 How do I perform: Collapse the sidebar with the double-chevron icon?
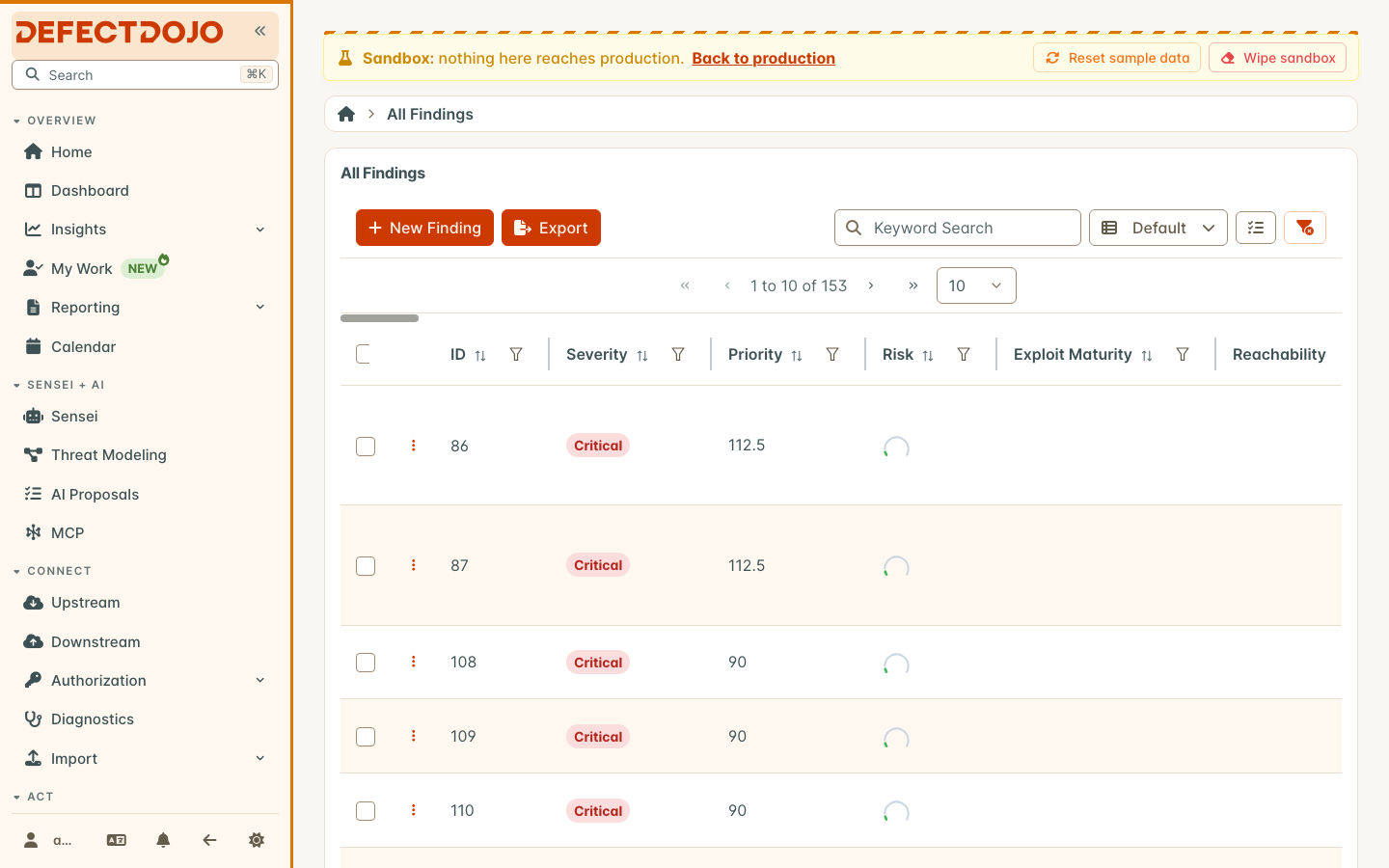(259, 31)
